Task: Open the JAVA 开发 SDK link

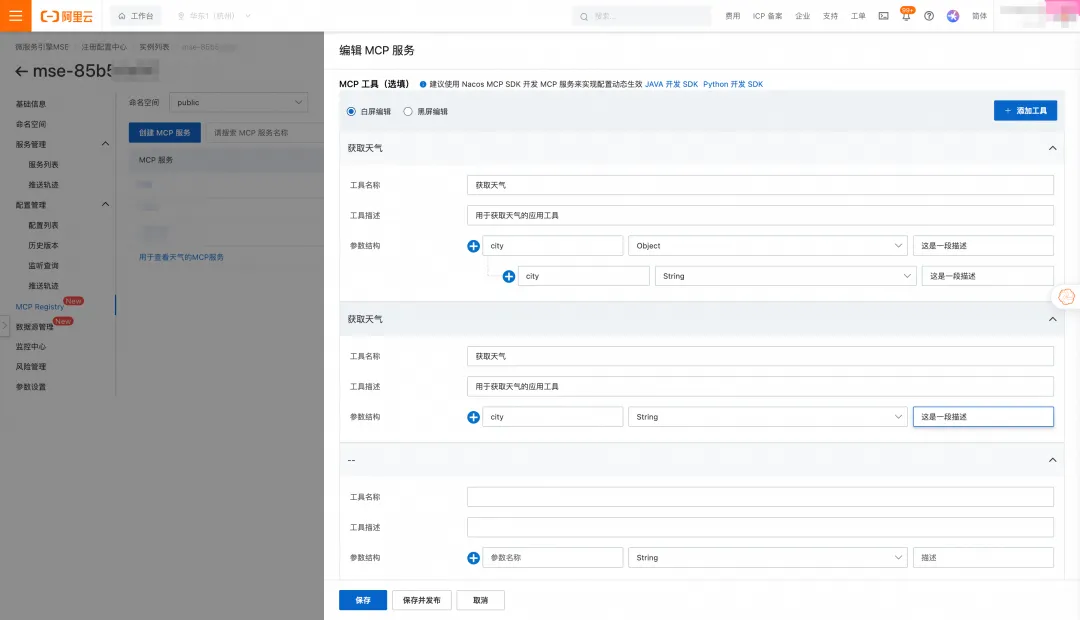Action: [x=671, y=84]
